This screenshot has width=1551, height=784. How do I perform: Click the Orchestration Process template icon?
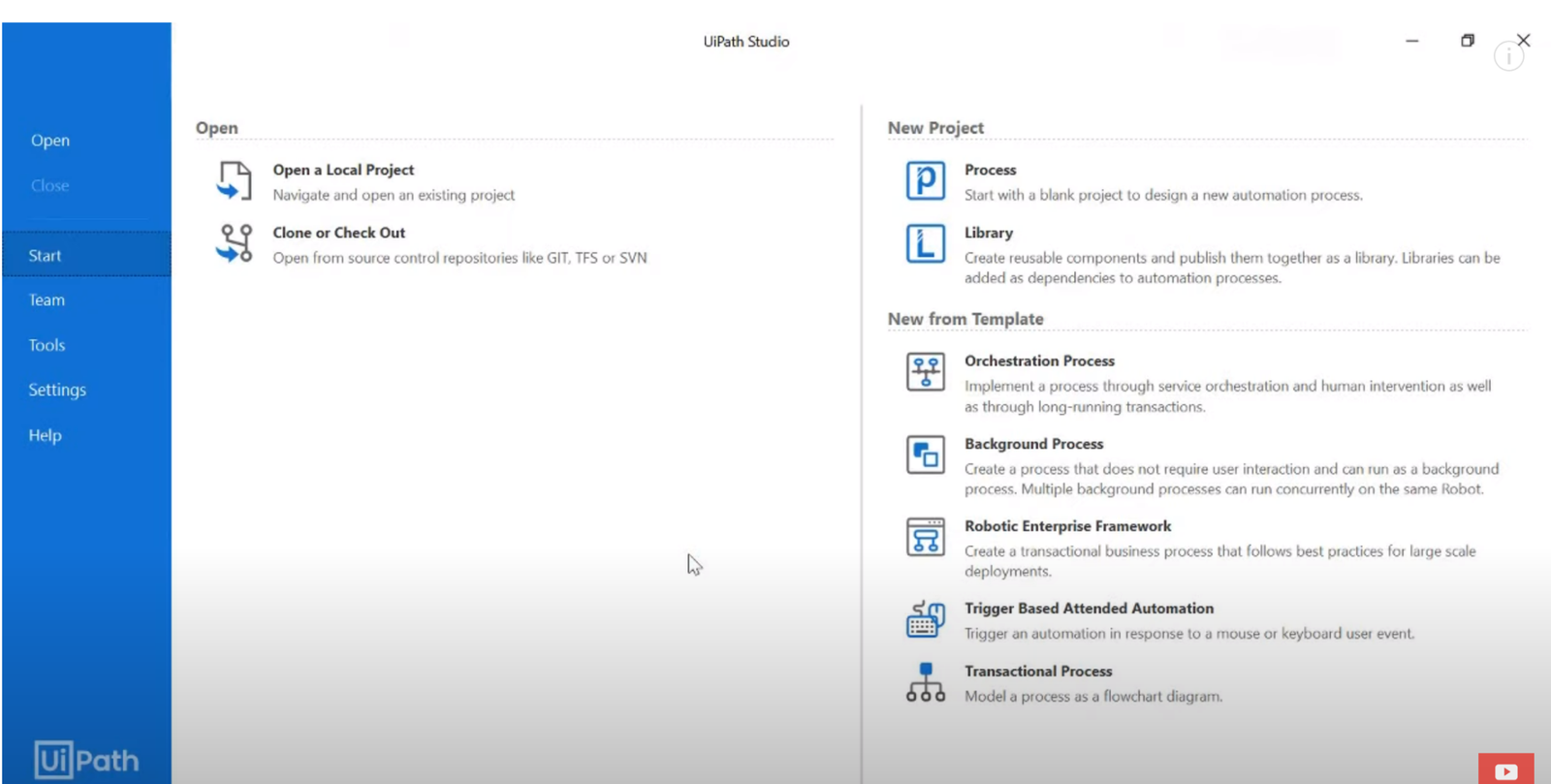point(926,372)
